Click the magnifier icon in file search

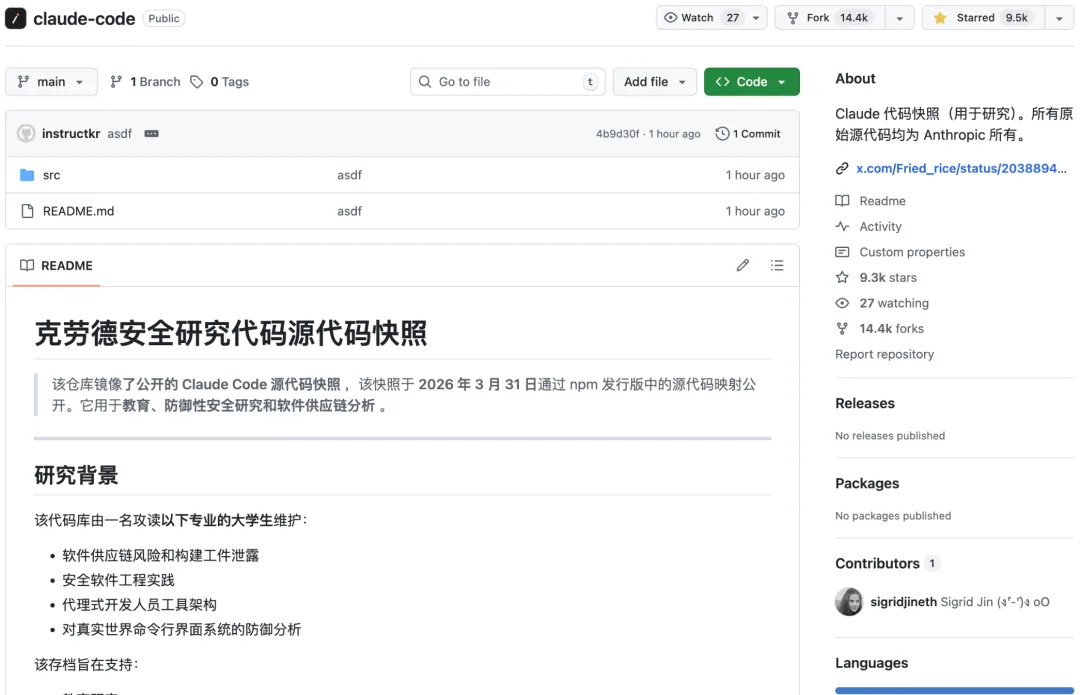point(425,81)
